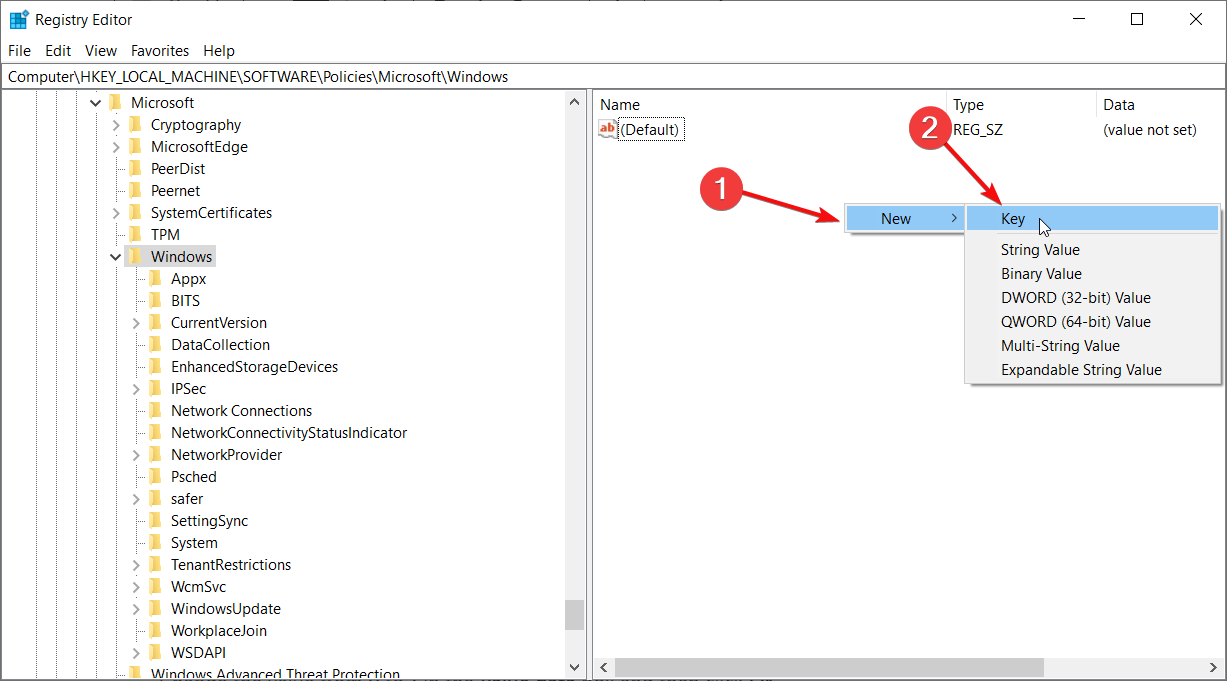Choose QWORD (64-bit) Value option

tap(1092, 322)
